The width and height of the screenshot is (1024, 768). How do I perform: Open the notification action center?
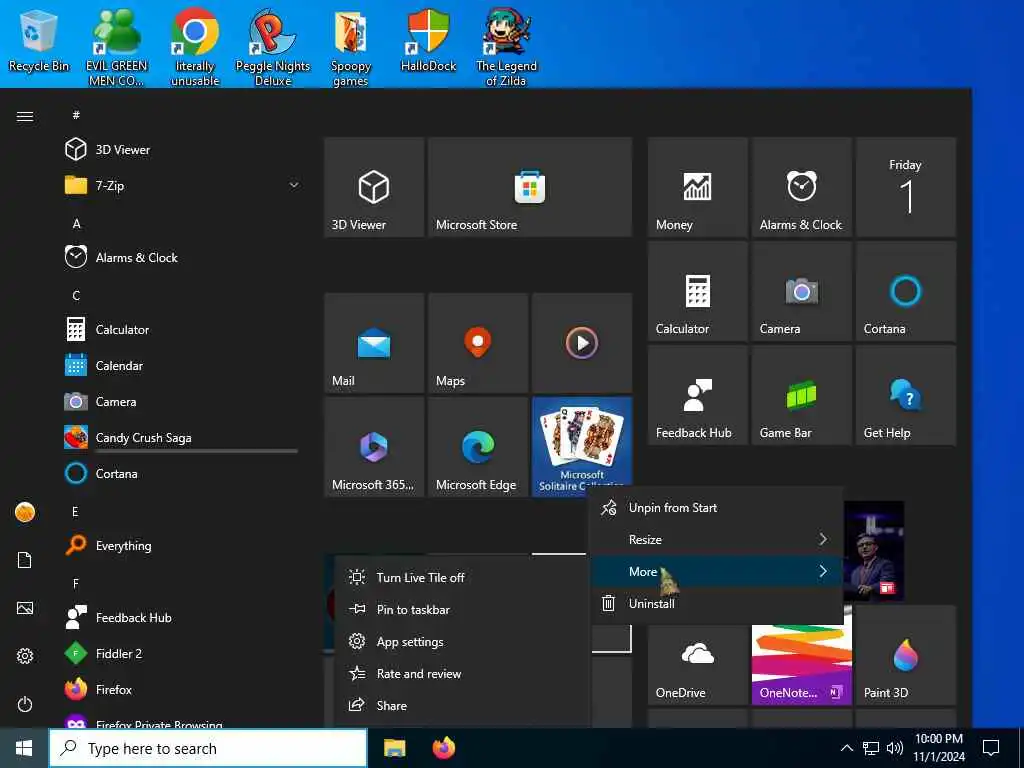991,748
